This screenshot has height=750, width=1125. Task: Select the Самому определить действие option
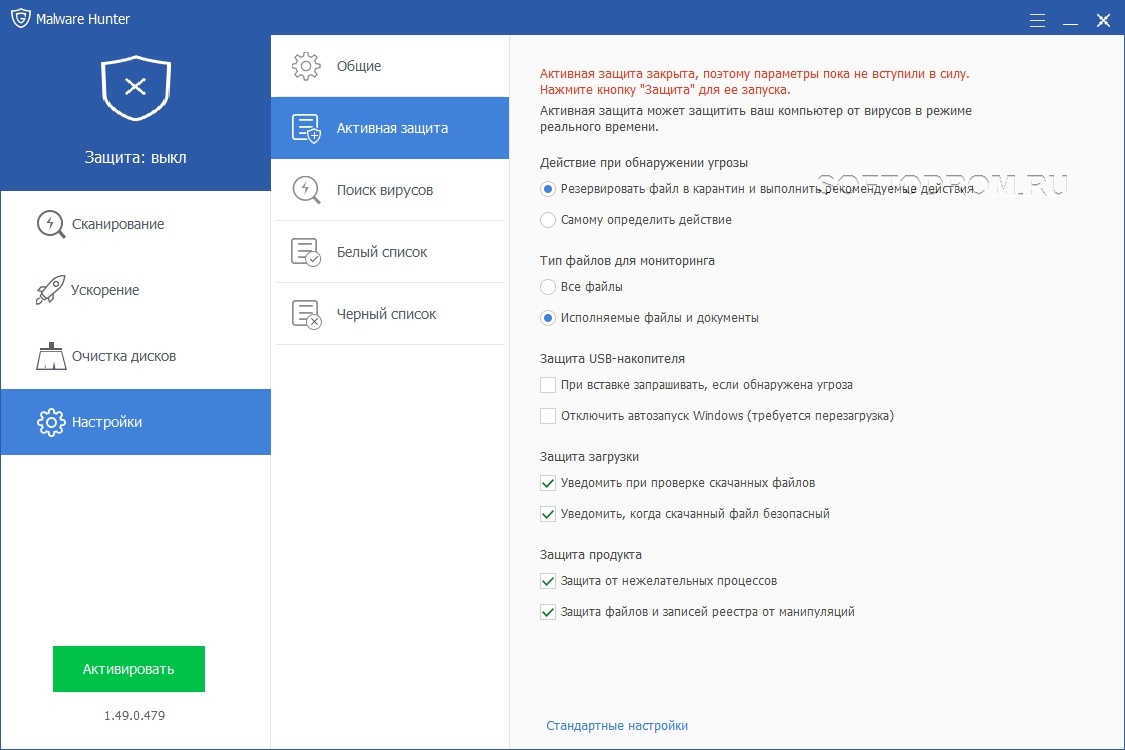548,219
